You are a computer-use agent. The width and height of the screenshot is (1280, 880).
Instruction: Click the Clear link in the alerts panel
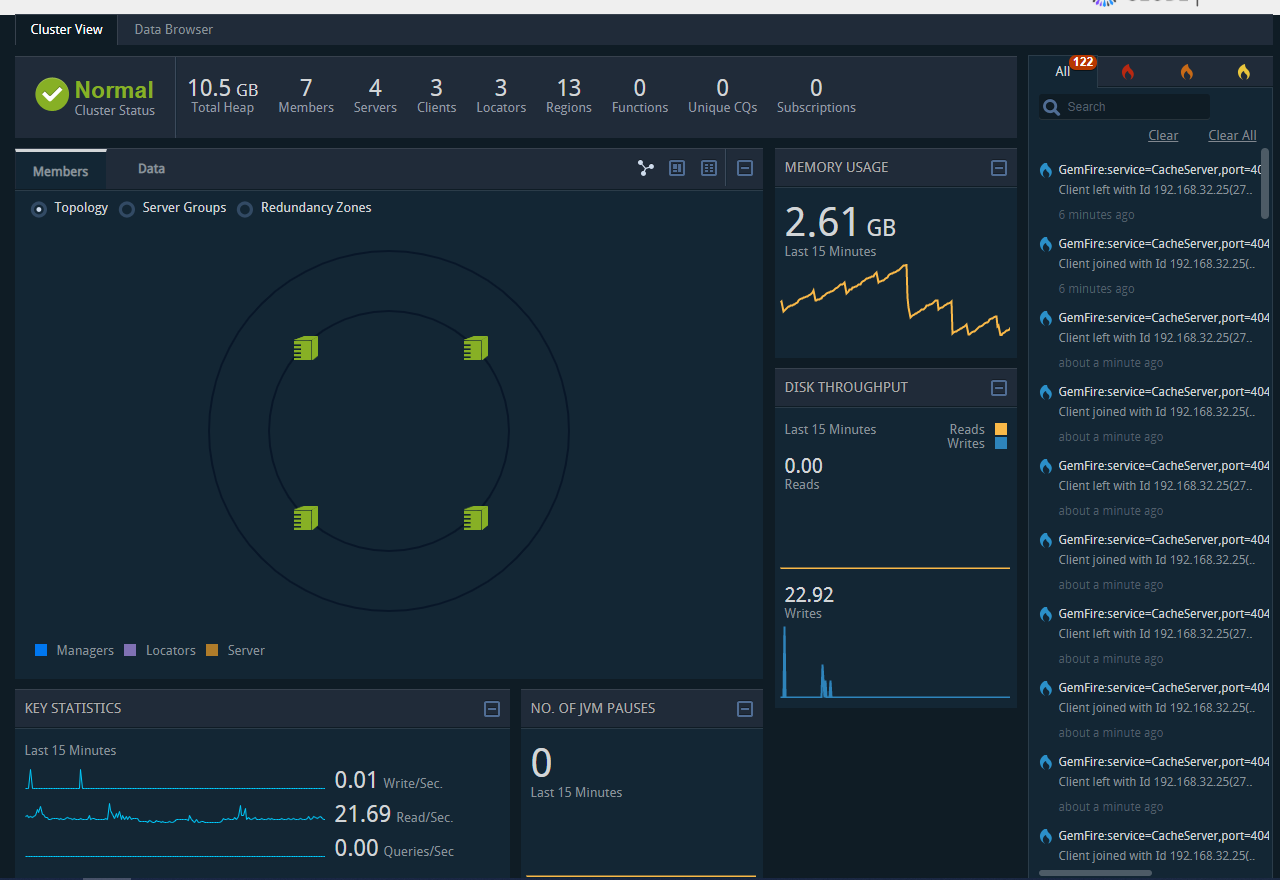click(1163, 135)
